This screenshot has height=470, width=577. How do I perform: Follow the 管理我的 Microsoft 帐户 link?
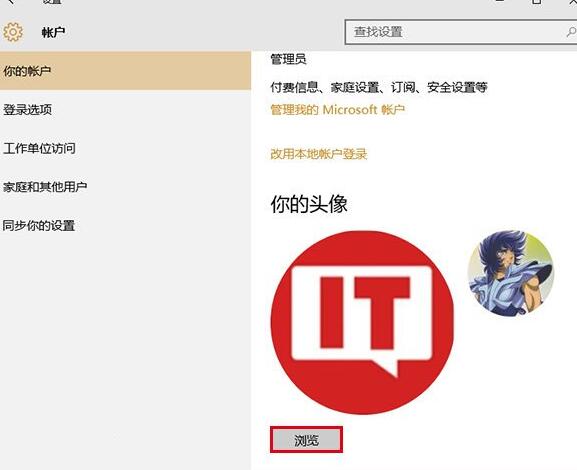(x=337, y=110)
